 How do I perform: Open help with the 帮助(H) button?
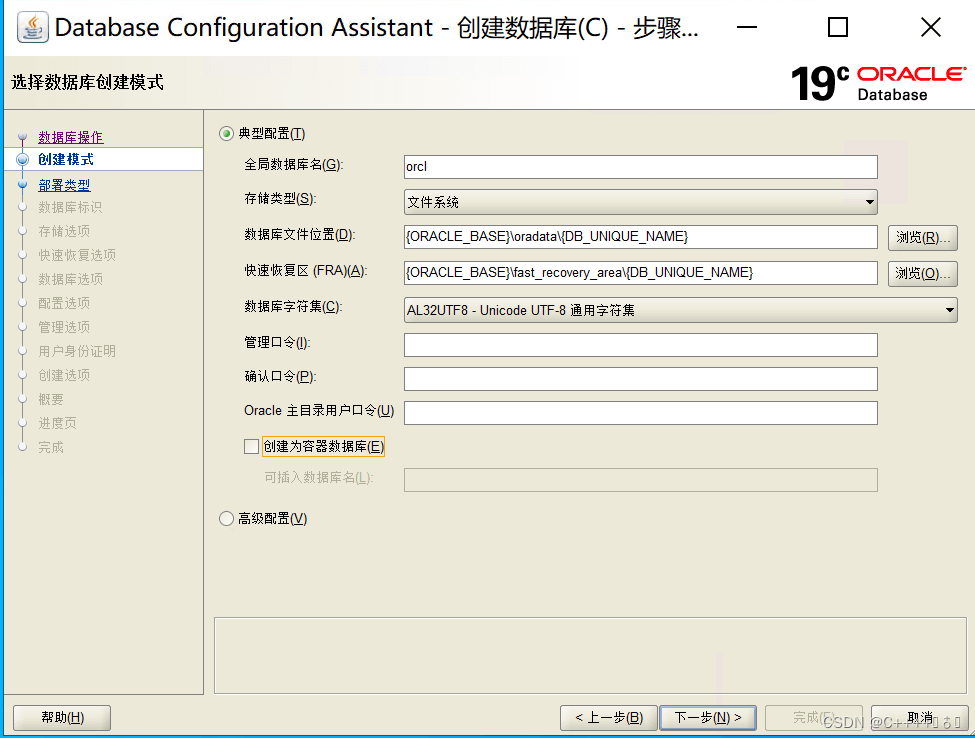[x=62, y=717]
